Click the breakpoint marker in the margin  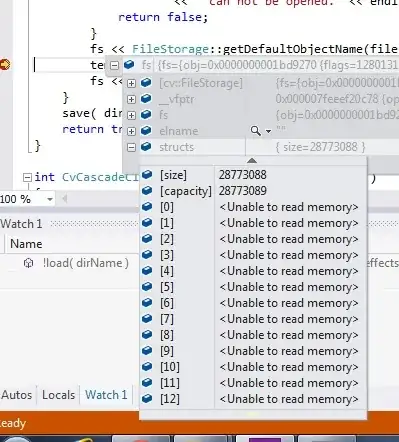point(5,64)
